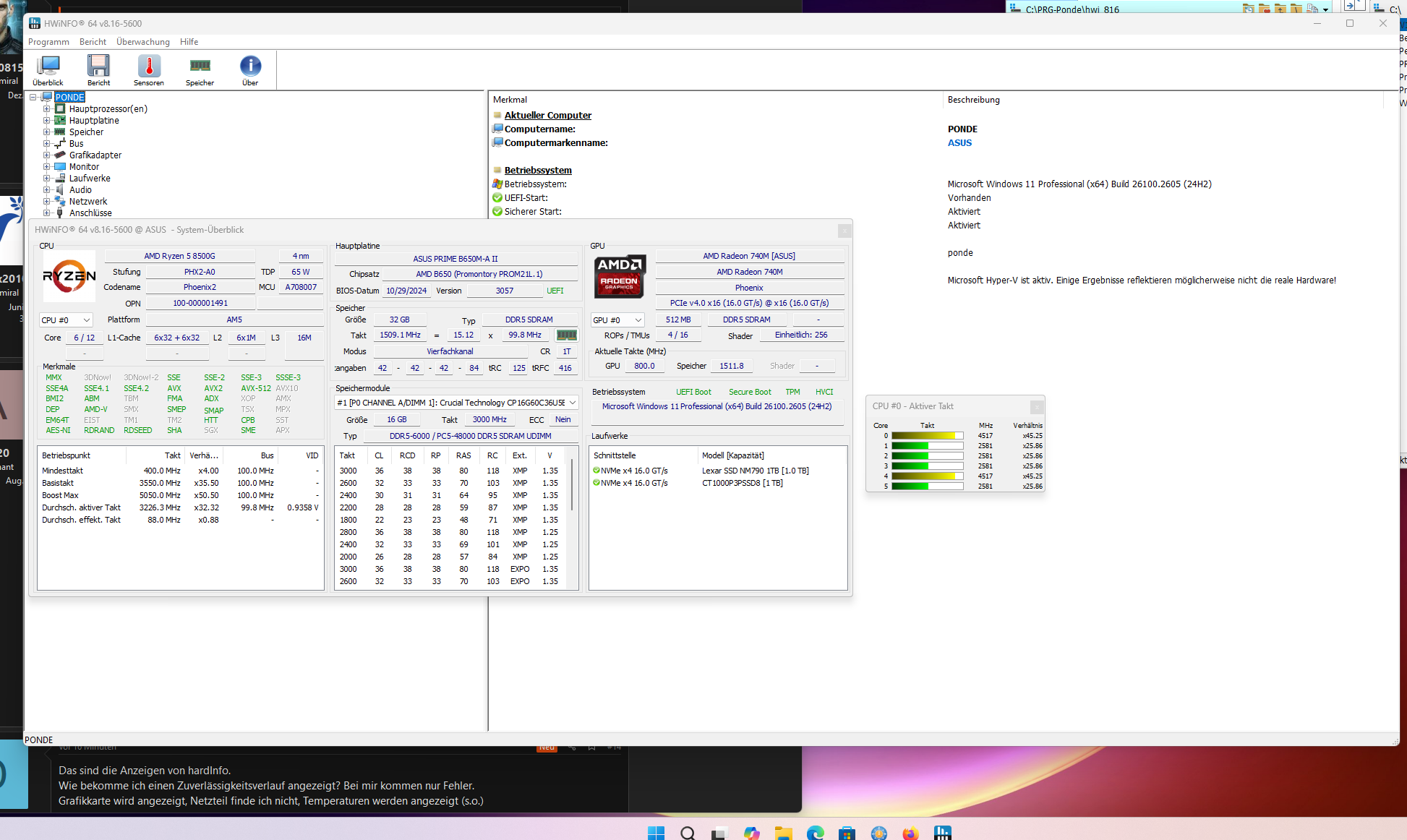Open the Überwachung menu

[x=142, y=42]
